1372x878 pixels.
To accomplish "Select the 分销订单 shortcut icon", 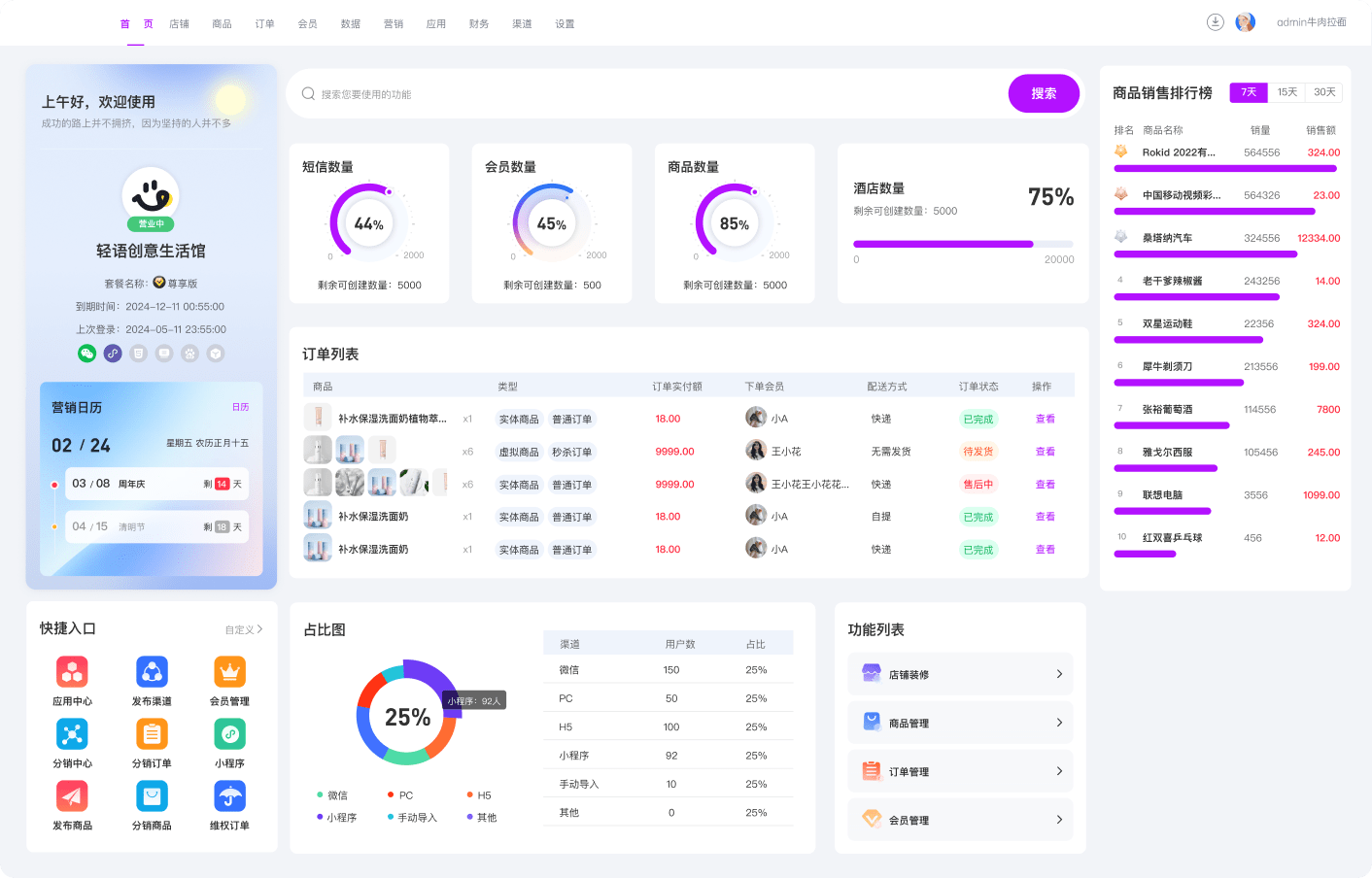I will pyautogui.click(x=152, y=734).
